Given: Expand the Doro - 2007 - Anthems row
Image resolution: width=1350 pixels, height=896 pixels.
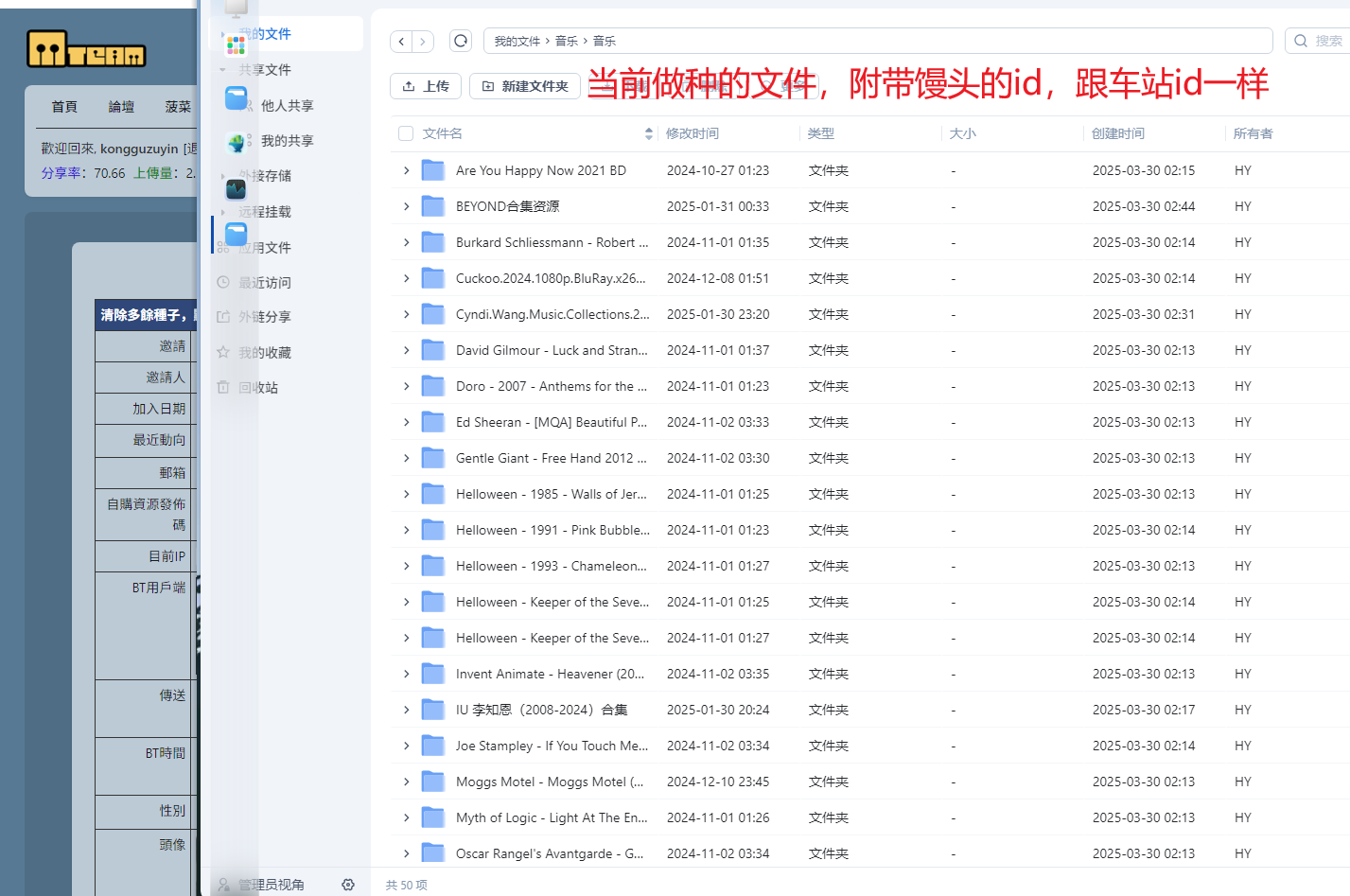Looking at the screenshot, I should tap(406, 386).
